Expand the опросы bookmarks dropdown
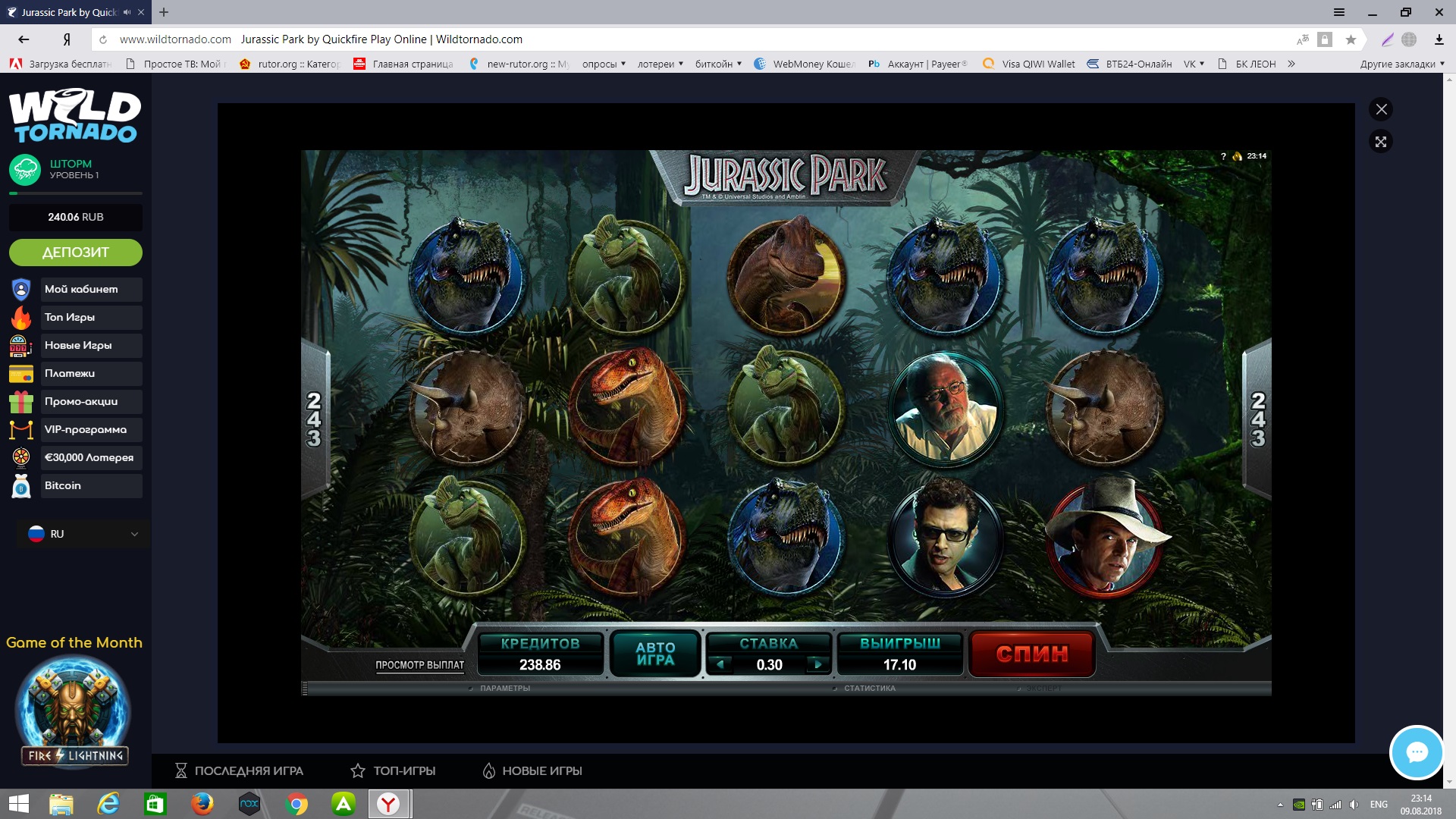The width and height of the screenshot is (1456, 819). click(604, 64)
